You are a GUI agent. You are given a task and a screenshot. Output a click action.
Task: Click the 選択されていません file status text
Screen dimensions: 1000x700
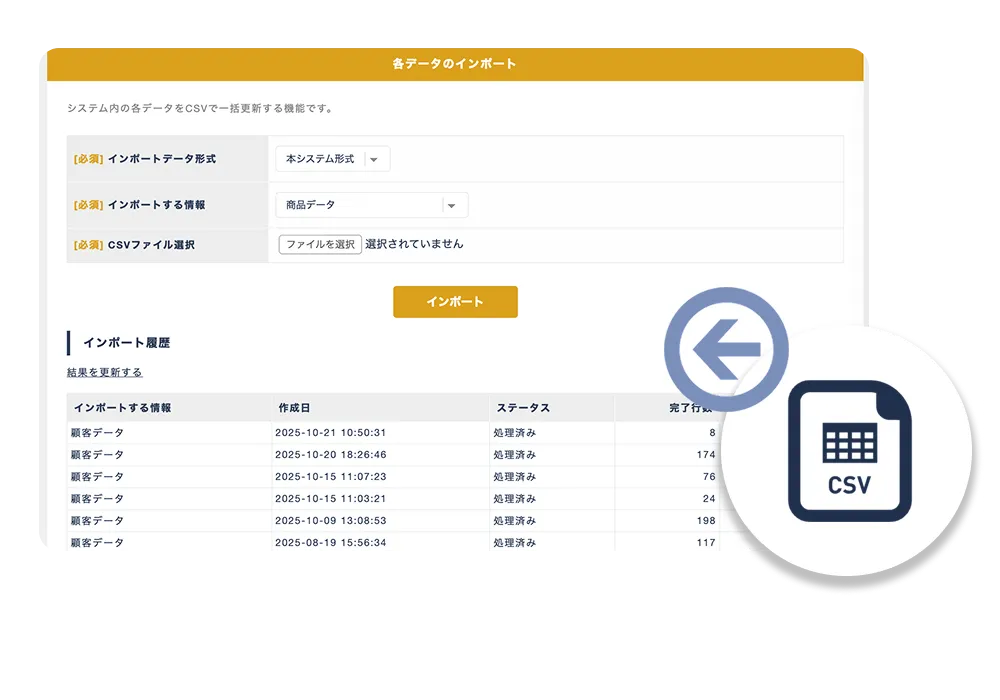click(x=414, y=244)
